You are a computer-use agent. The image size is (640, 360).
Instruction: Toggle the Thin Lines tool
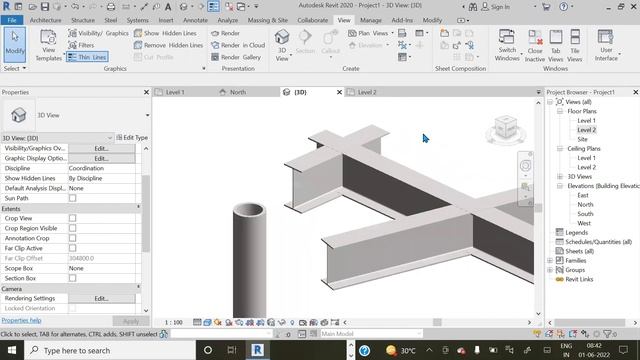pos(87,57)
